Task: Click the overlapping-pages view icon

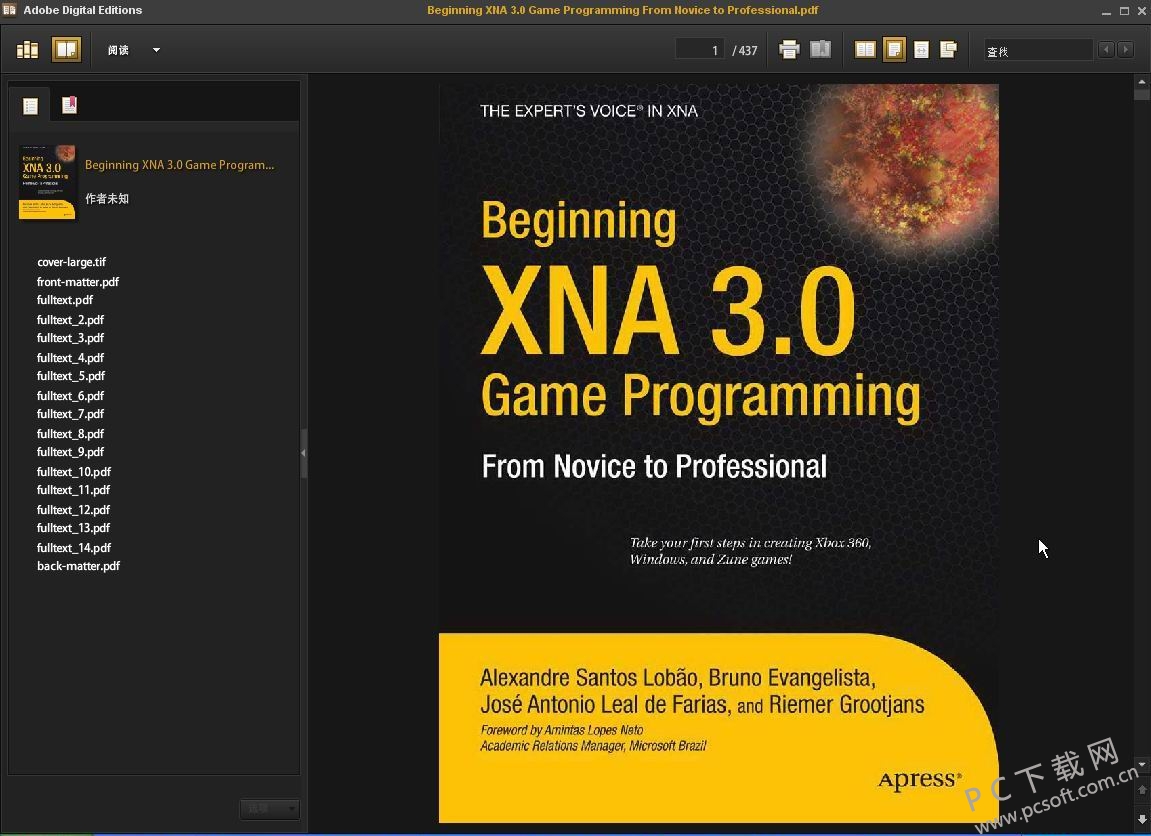Action: (948, 49)
